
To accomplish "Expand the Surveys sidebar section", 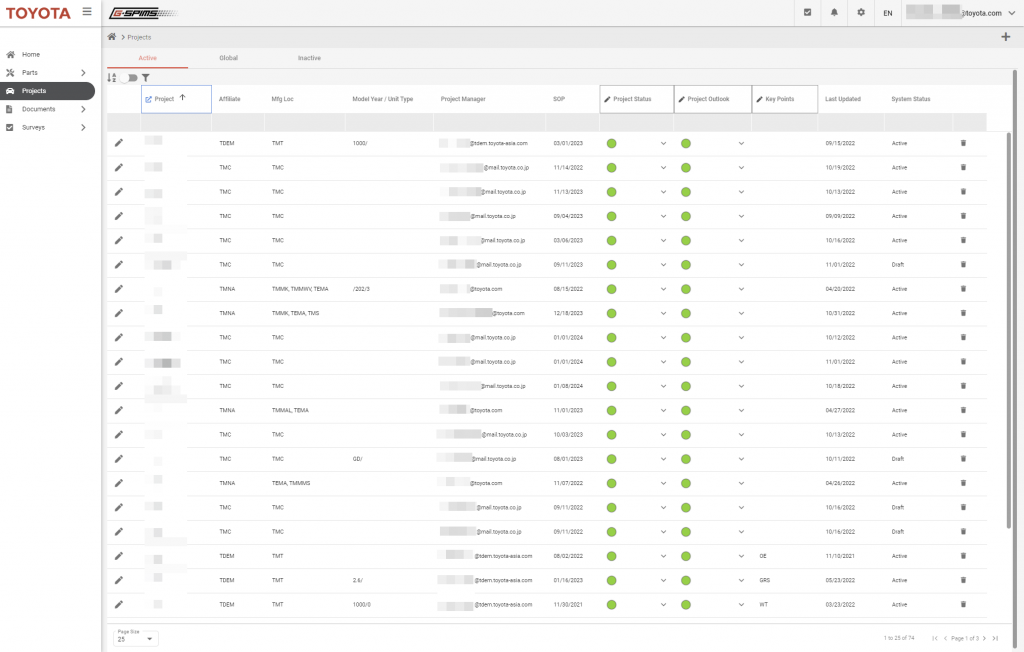I will (x=83, y=127).
